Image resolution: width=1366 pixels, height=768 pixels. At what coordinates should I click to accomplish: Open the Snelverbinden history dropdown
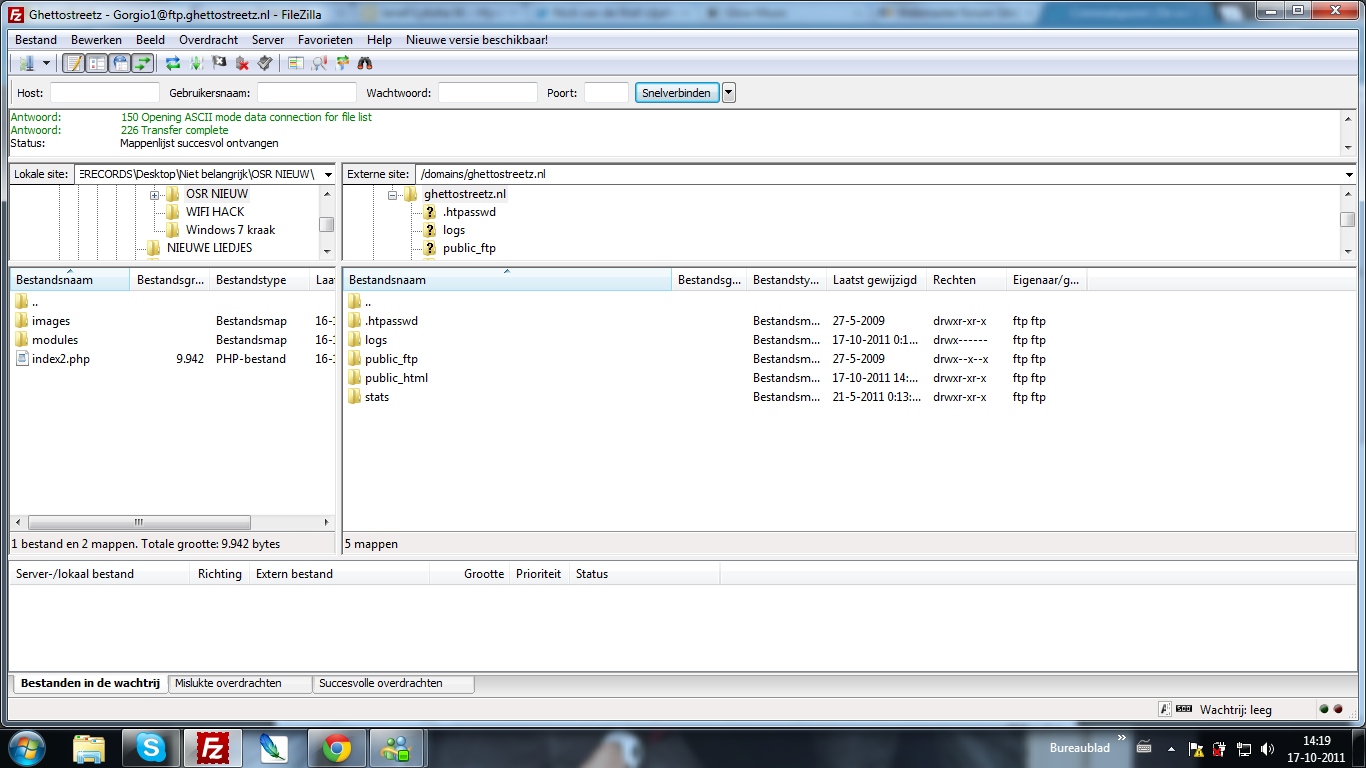point(729,93)
